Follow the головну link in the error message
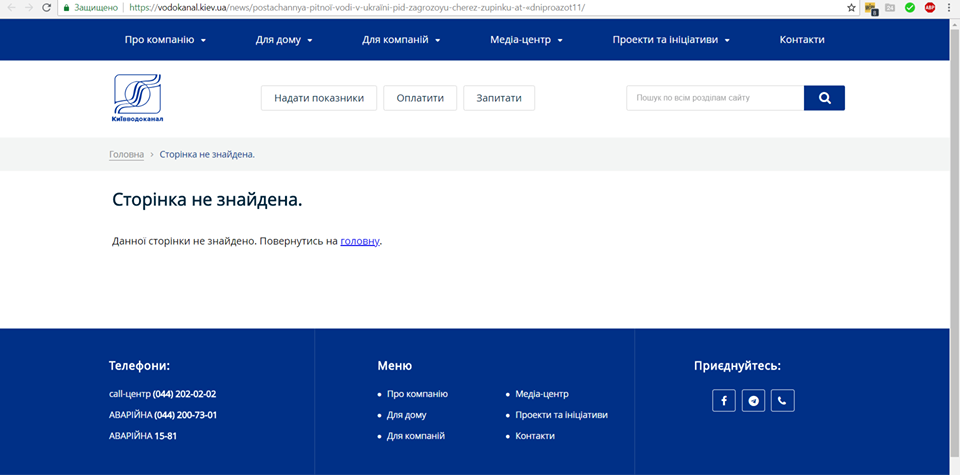This screenshot has height=475, width=960. (360, 241)
